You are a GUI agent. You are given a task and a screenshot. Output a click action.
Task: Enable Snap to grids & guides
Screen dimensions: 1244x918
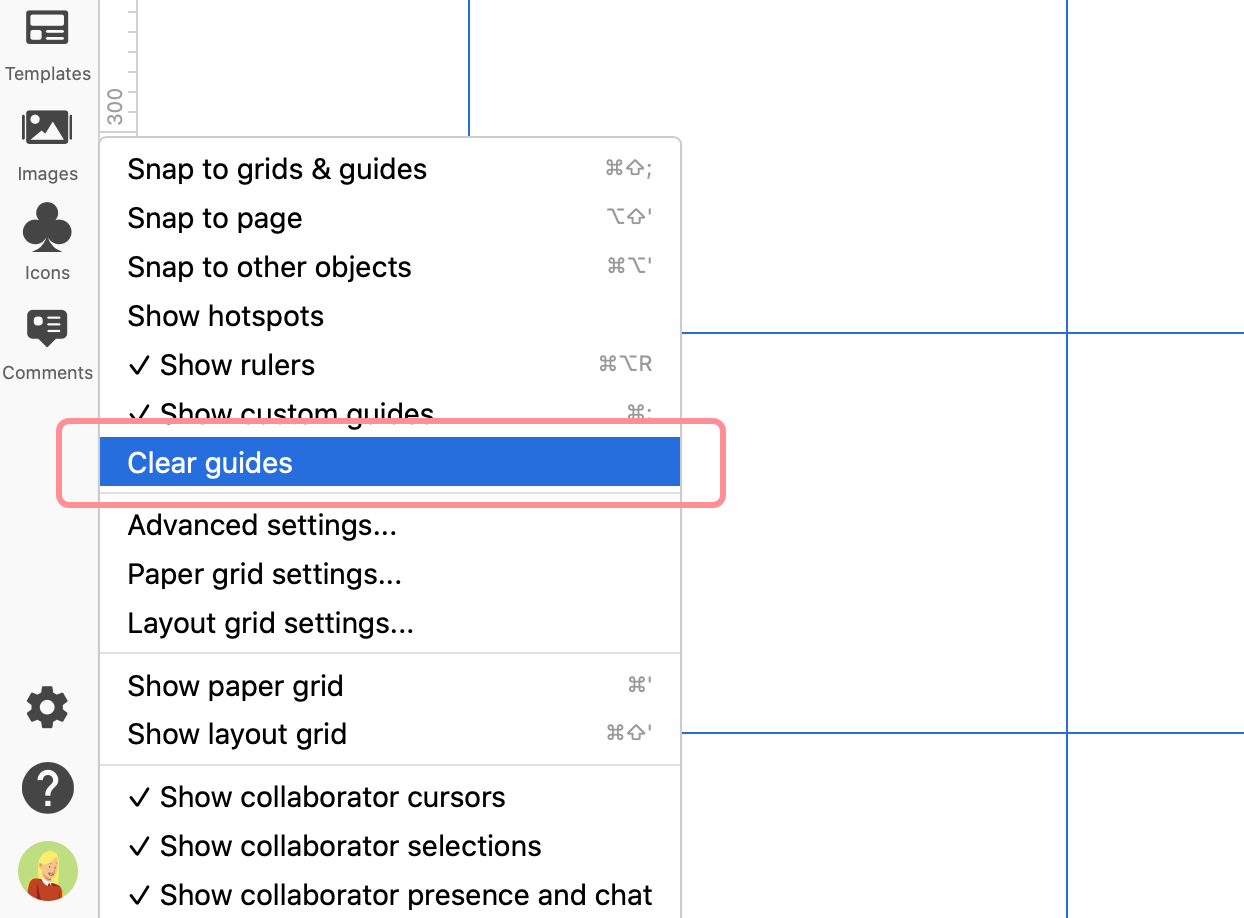[277, 168]
